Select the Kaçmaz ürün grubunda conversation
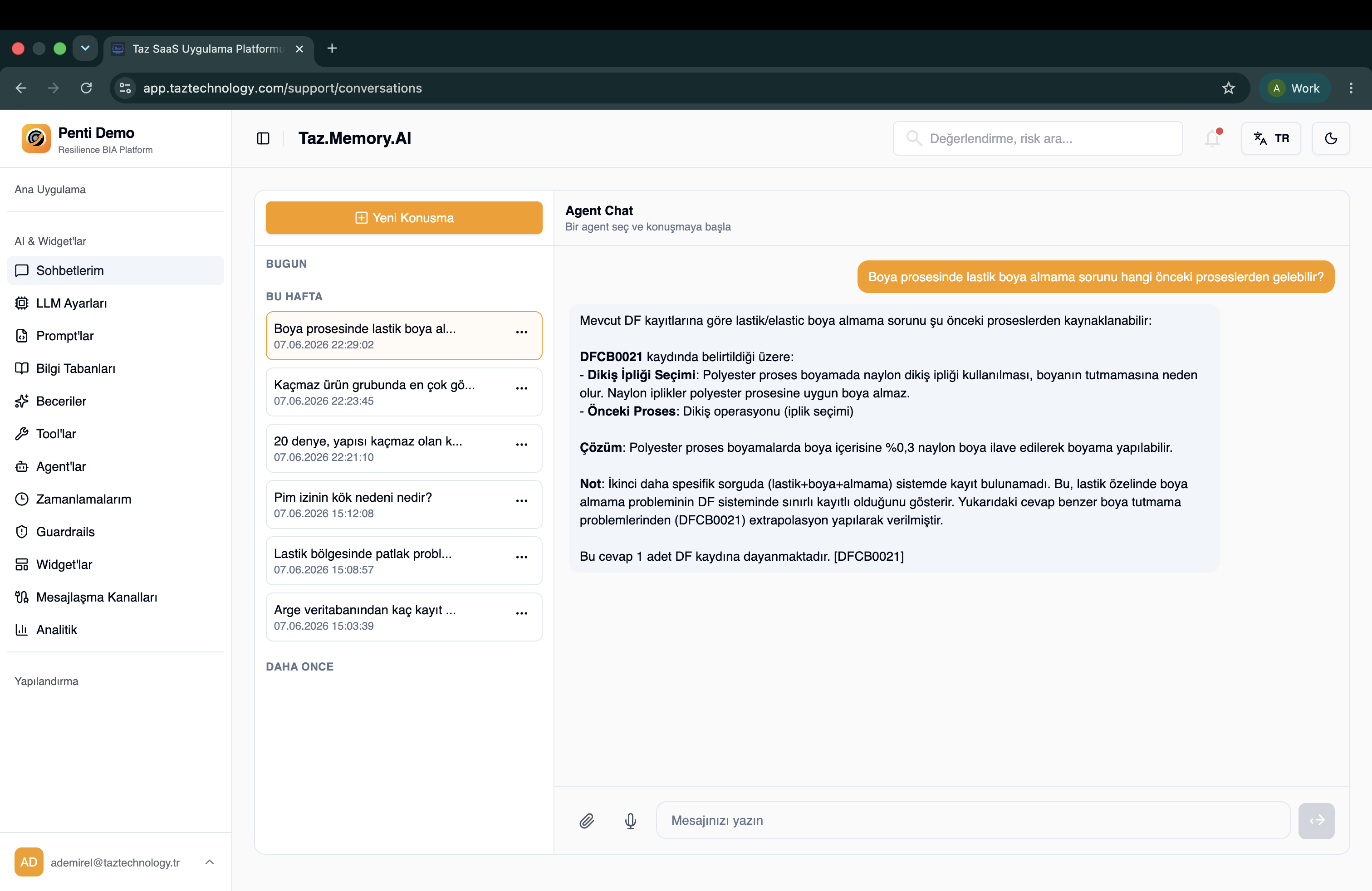The image size is (1372, 891). click(403, 392)
